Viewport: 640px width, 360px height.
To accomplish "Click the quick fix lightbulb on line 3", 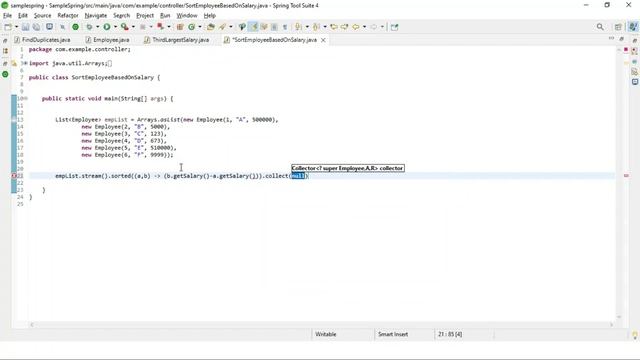I will pyautogui.click(x=14, y=64).
